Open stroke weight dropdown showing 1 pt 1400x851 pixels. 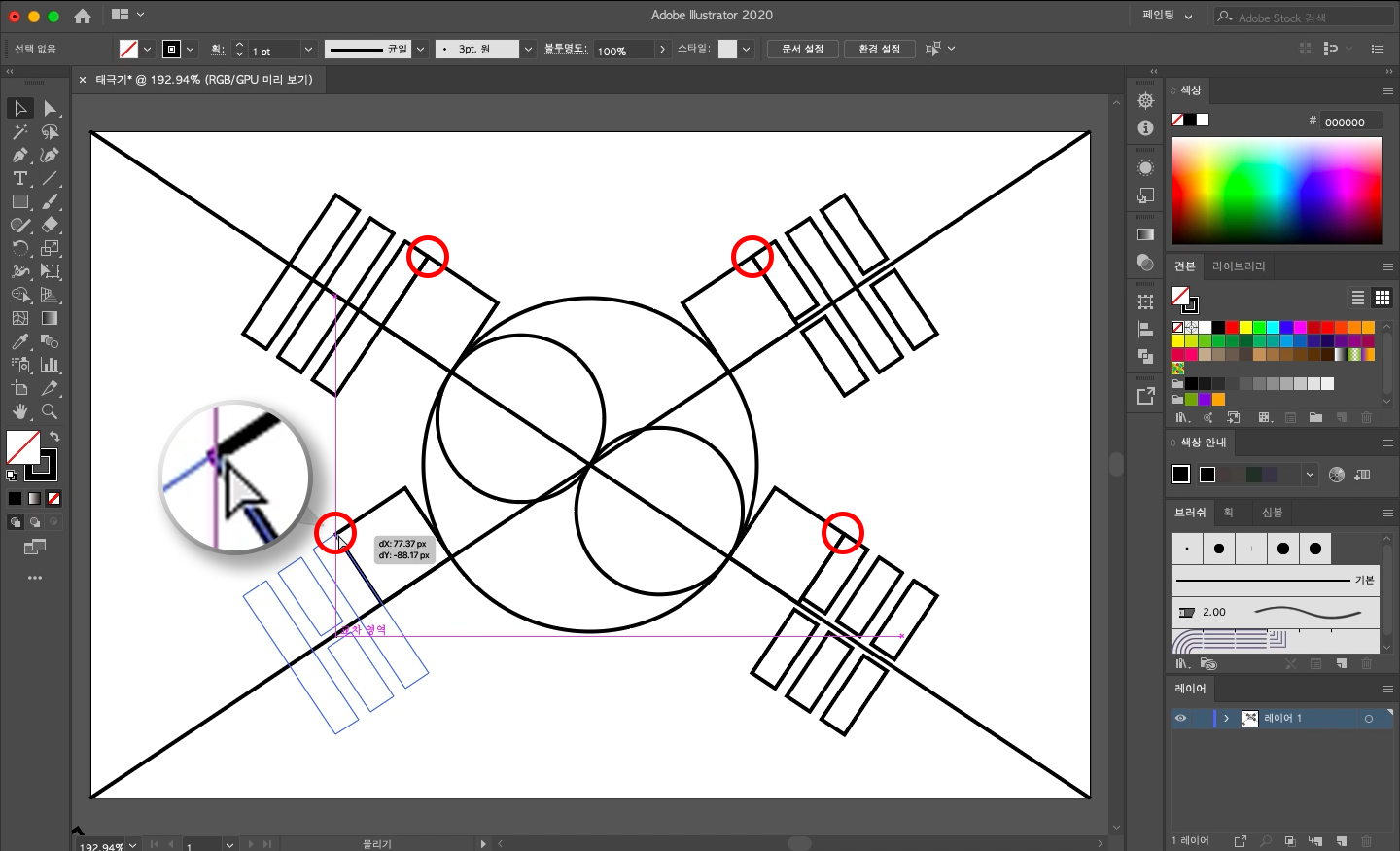308,49
